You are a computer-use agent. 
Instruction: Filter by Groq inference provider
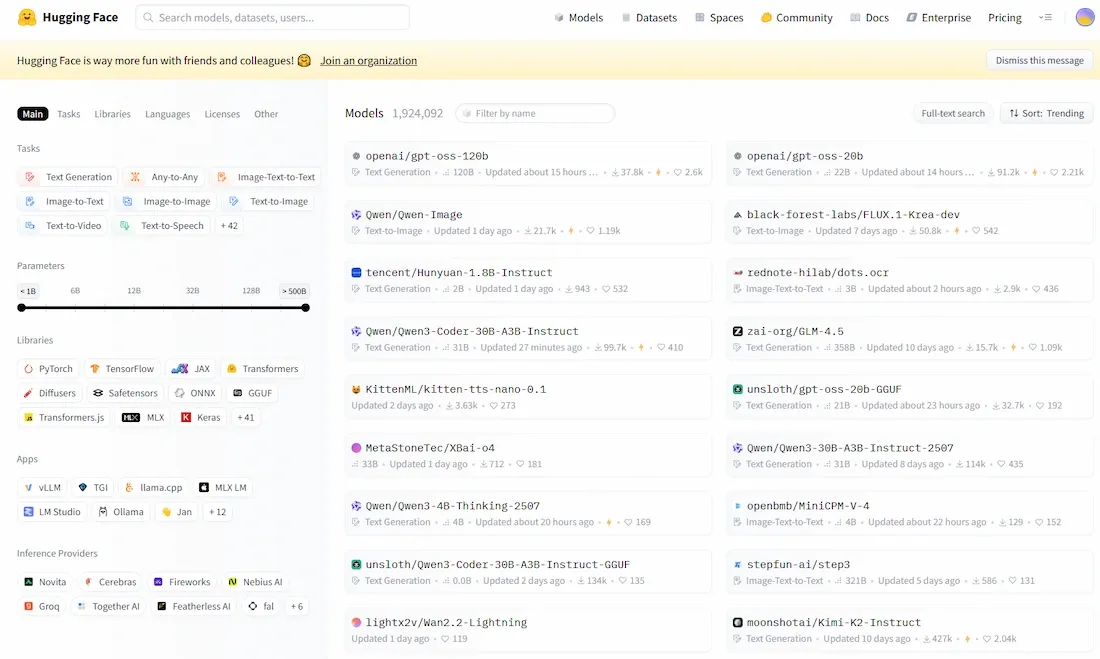coord(42,606)
